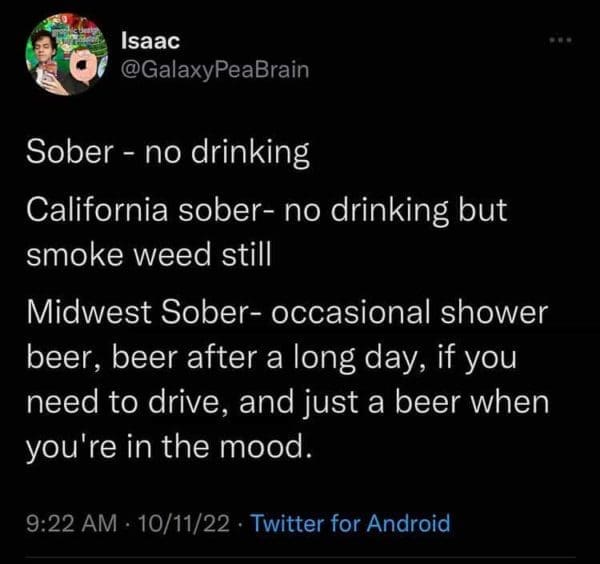Click the line 'smoke weed still'
The width and height of the screenshot is (600, 564).
point(148,254)
